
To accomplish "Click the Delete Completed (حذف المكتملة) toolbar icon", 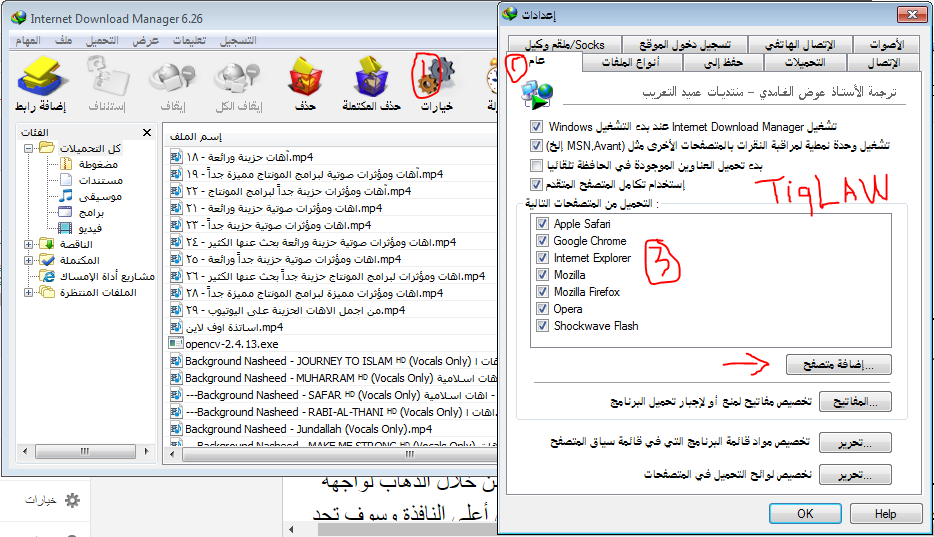I will coord(371,76).
